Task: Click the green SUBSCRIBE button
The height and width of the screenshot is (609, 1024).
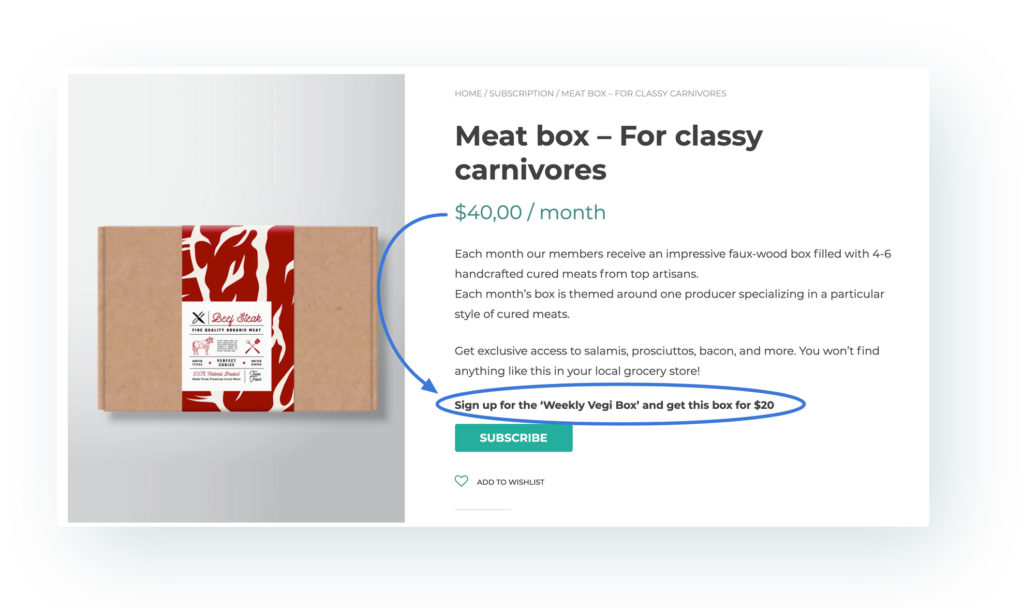Action: pyautogui.click(x=513, y=437)
